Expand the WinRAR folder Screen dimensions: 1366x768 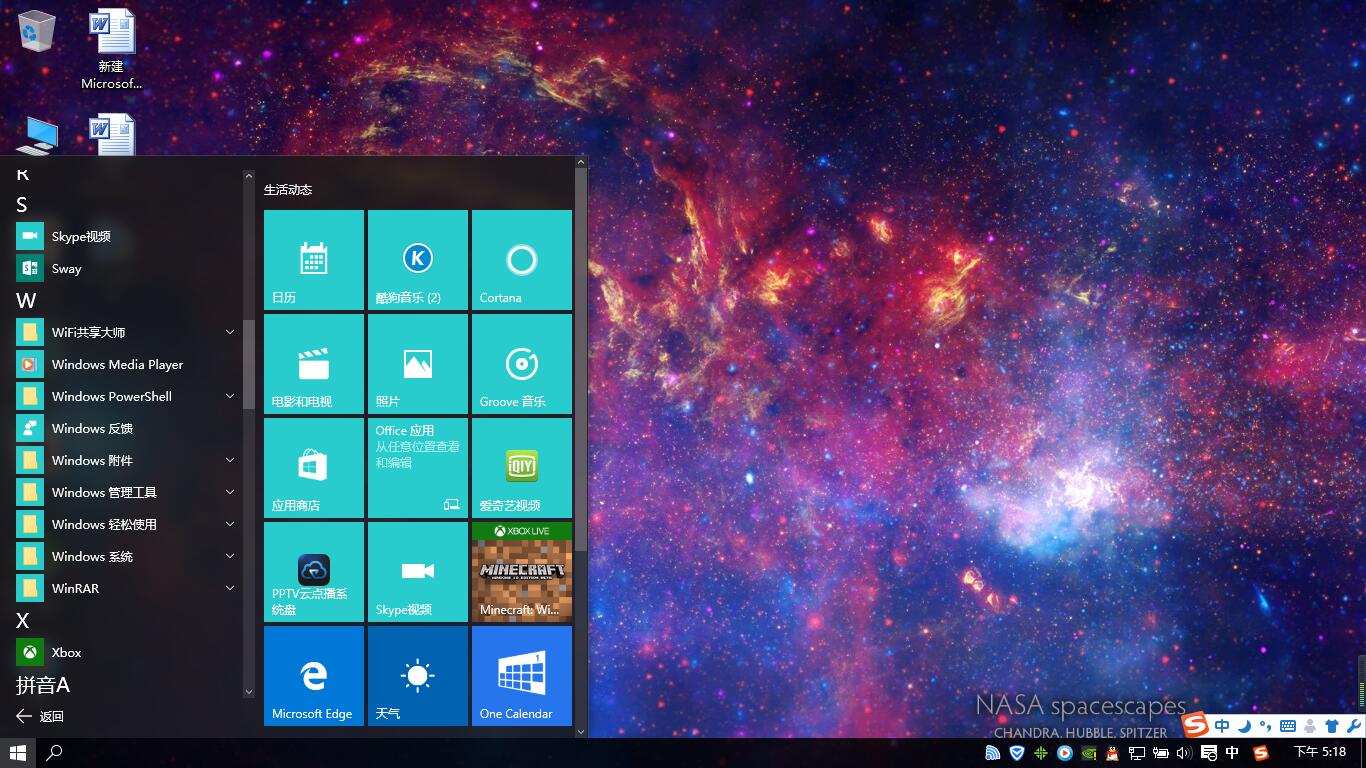[128, 588]
